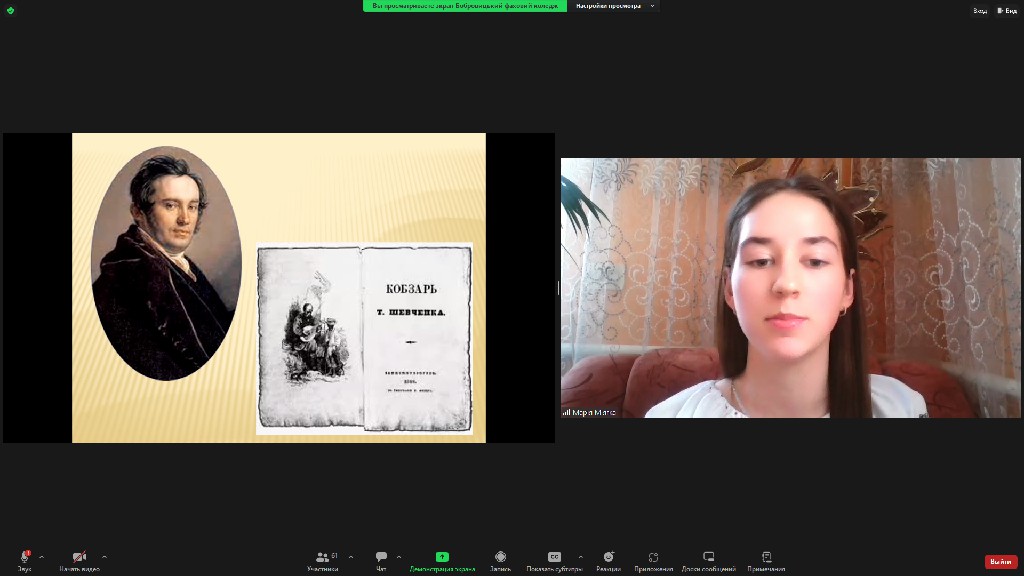
Task: Click the green screen-sharing notification banner
Action: point(465,6)
